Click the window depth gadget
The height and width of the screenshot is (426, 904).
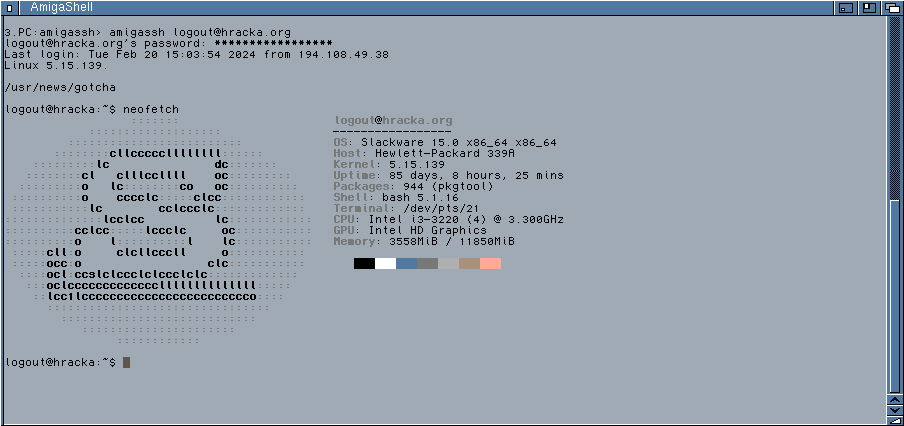893,8
